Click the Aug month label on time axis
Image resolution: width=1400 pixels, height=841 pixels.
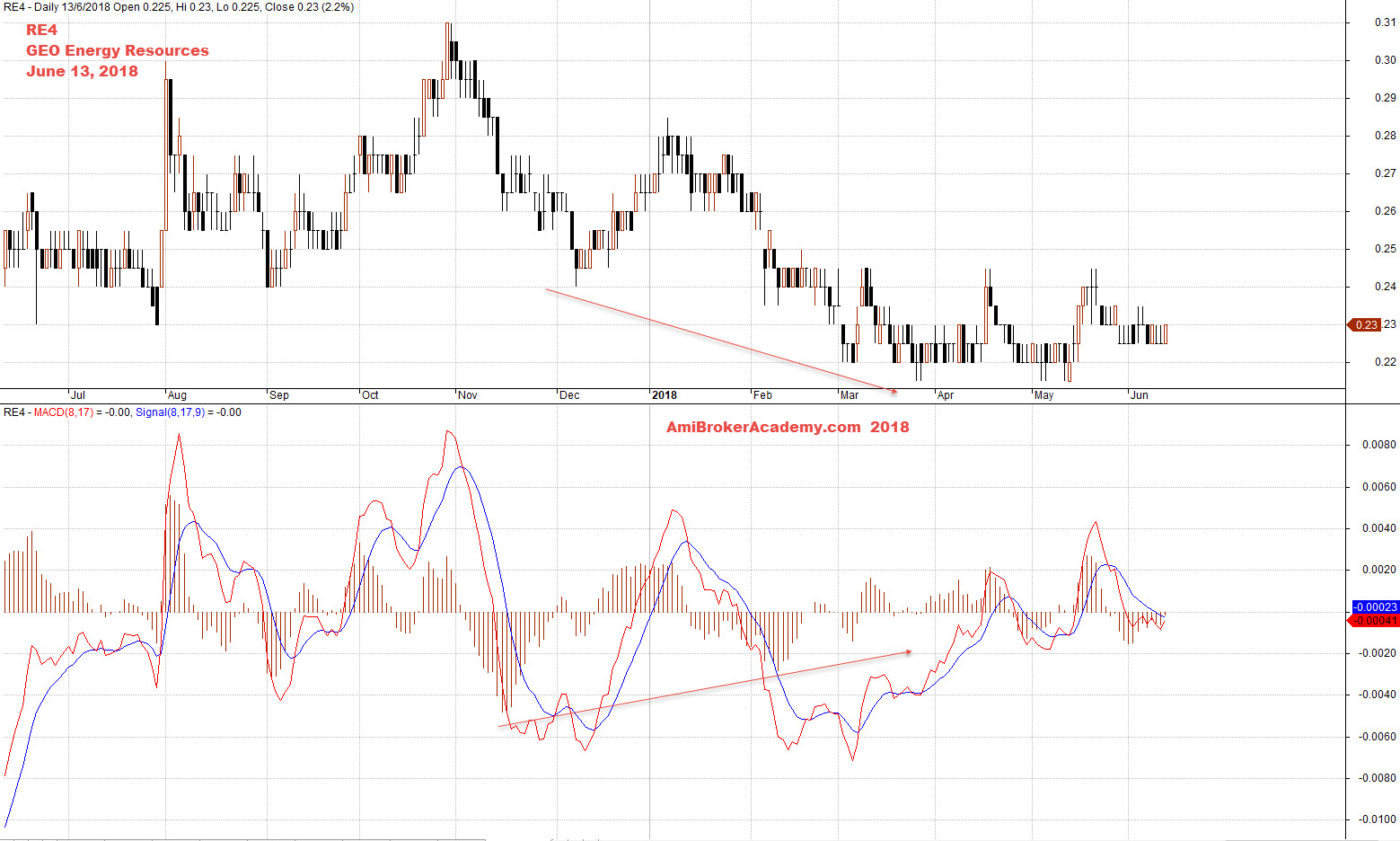pos(177,395)
